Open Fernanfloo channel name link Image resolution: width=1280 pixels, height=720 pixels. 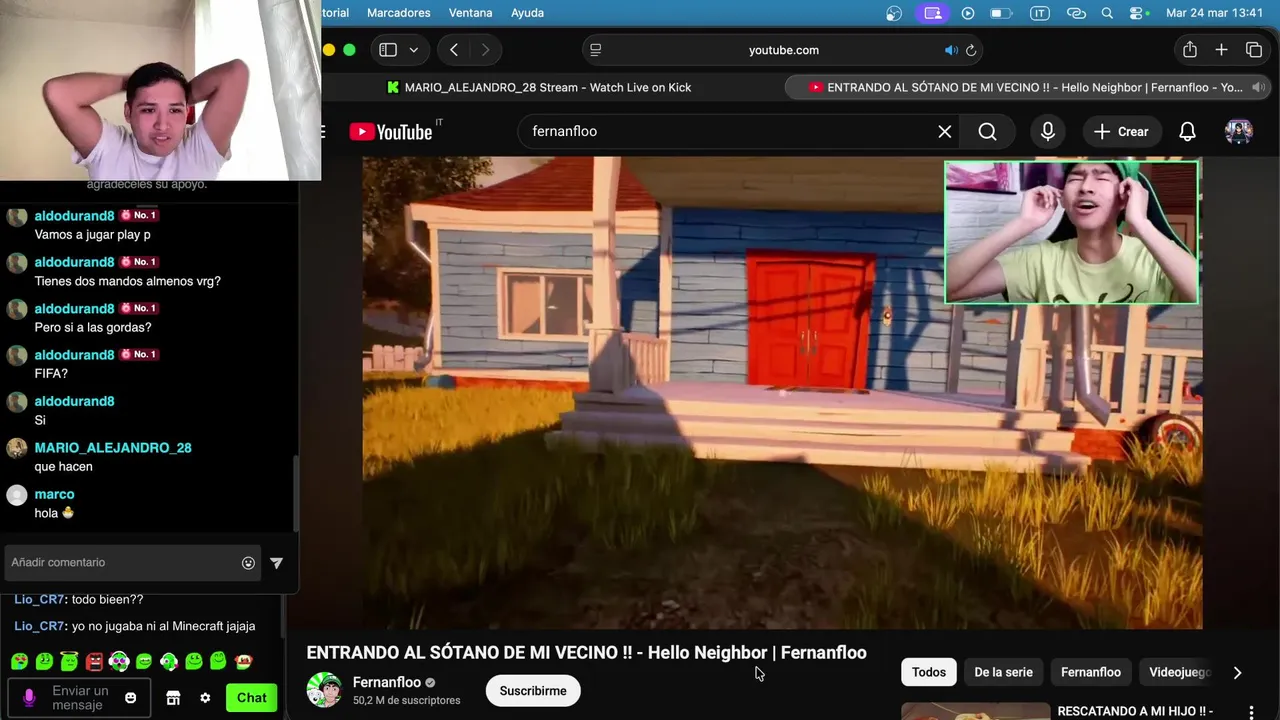click(x=386, y=682)
